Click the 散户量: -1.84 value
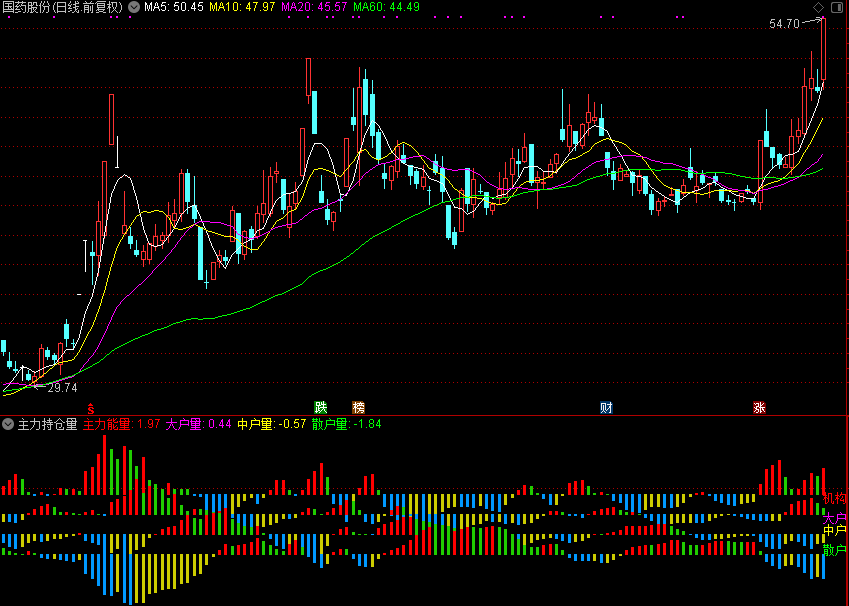Viewport: 849px width, 606px height. click(x=347, y=424)
